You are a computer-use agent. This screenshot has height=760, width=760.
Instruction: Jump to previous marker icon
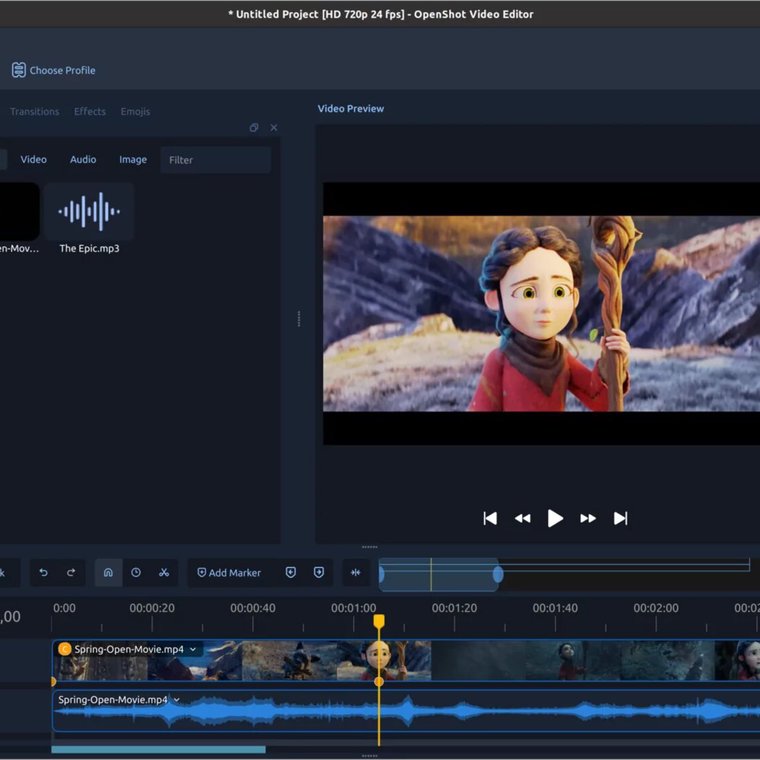(291, 572)
